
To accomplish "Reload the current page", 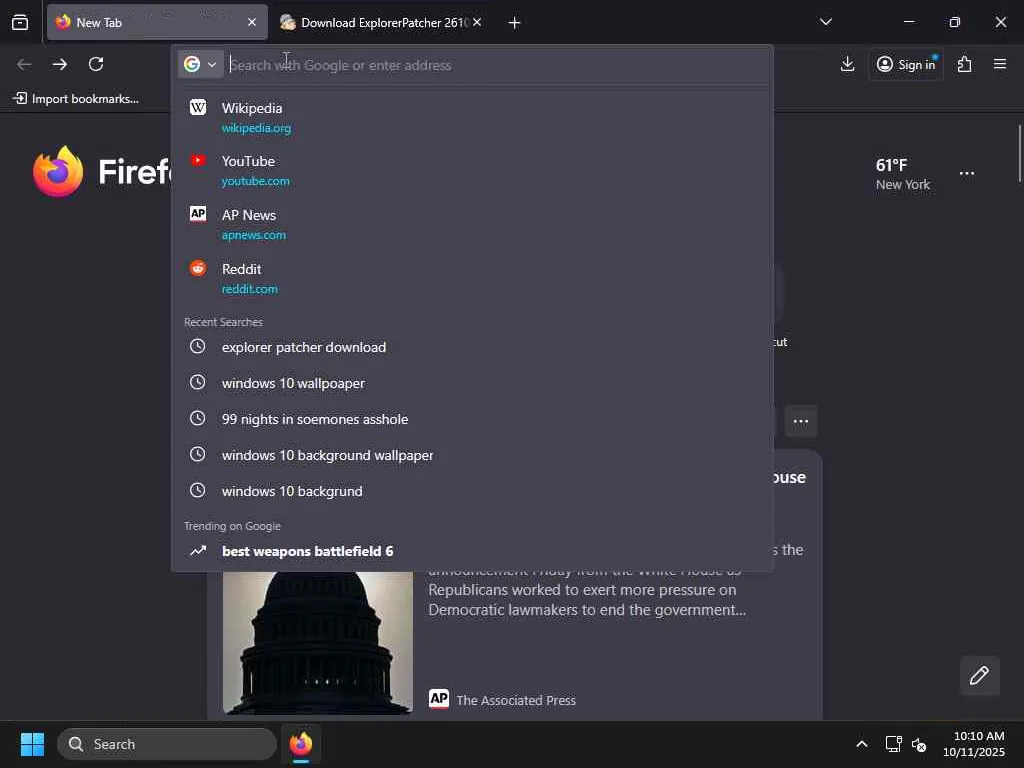I will (96, 64).
